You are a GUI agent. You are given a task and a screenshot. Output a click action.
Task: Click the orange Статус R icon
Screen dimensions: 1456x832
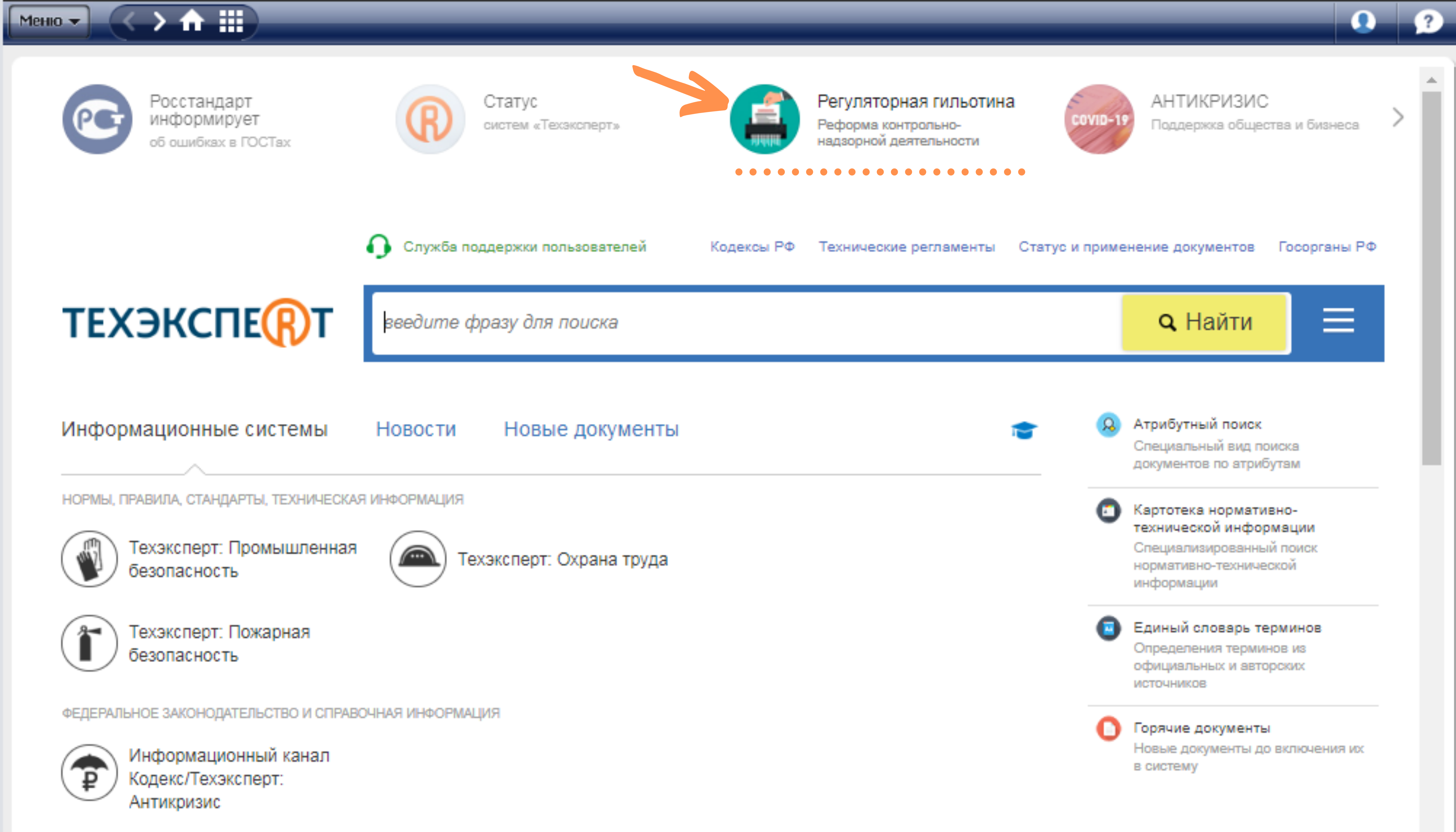(x=430, y=119)
